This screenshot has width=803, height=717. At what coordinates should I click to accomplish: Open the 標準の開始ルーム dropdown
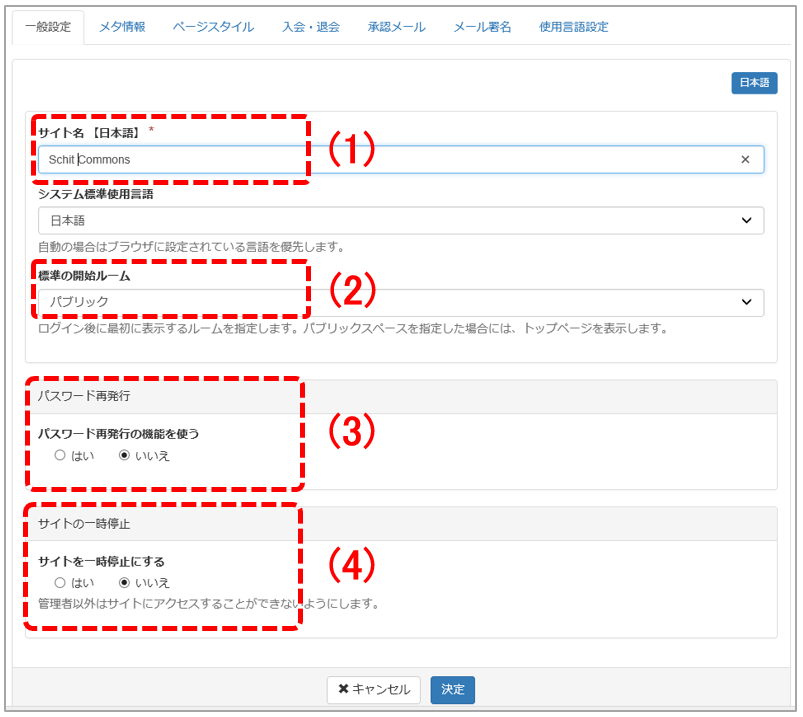click(x=400, y=302)
